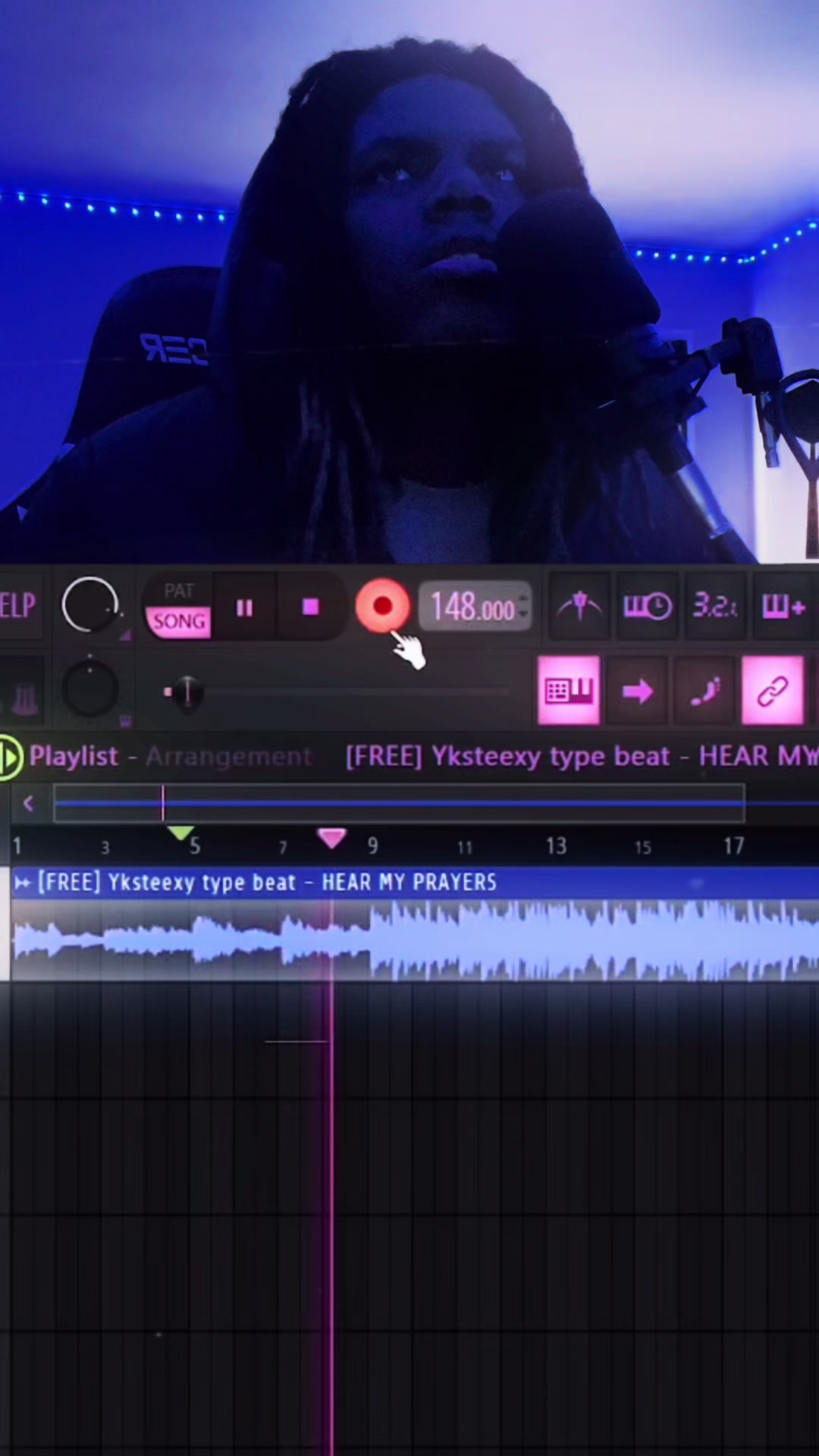819x1456 pixels.
Task: Click the green timeline marker near bar 5
Action: click(180, 833)
